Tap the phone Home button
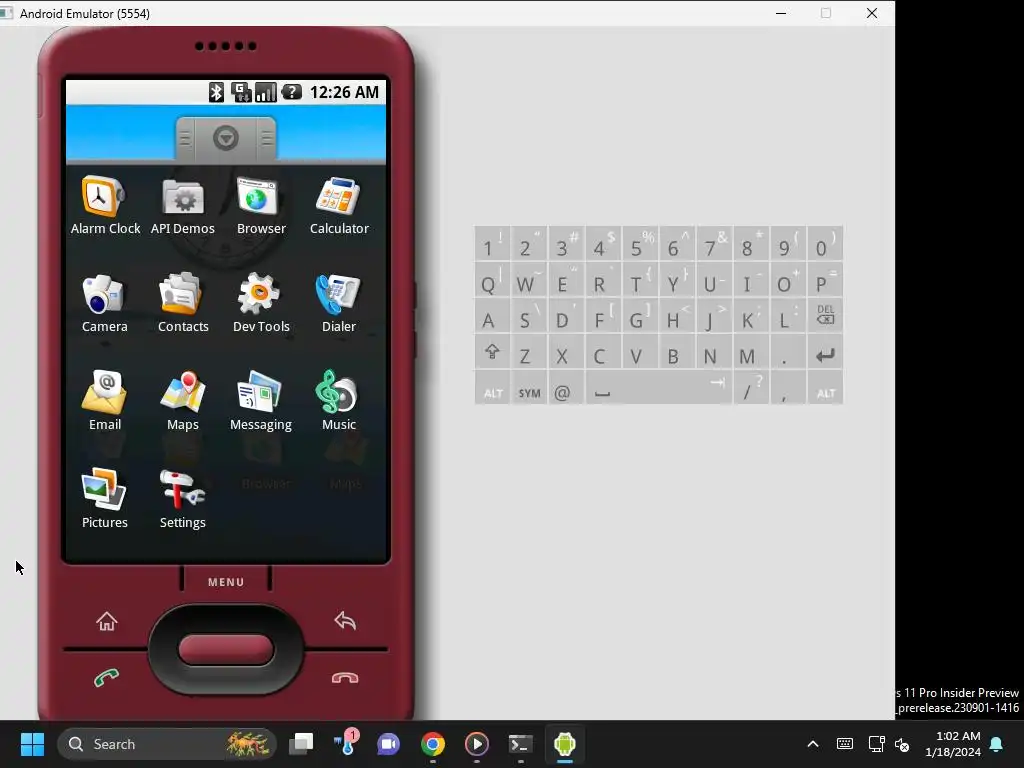 106,621
